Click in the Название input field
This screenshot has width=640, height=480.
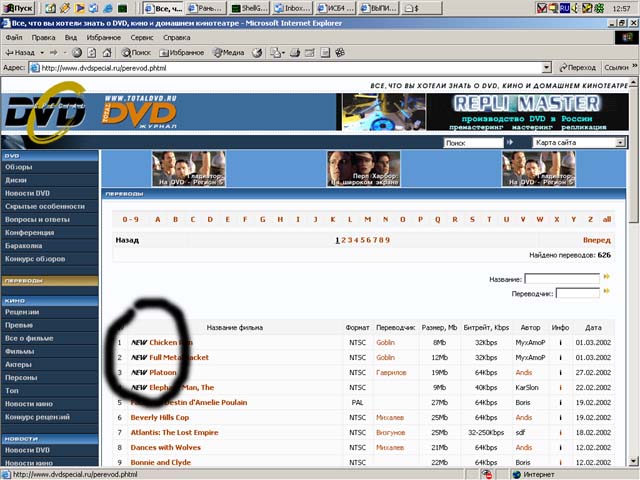tap(562, 279)
